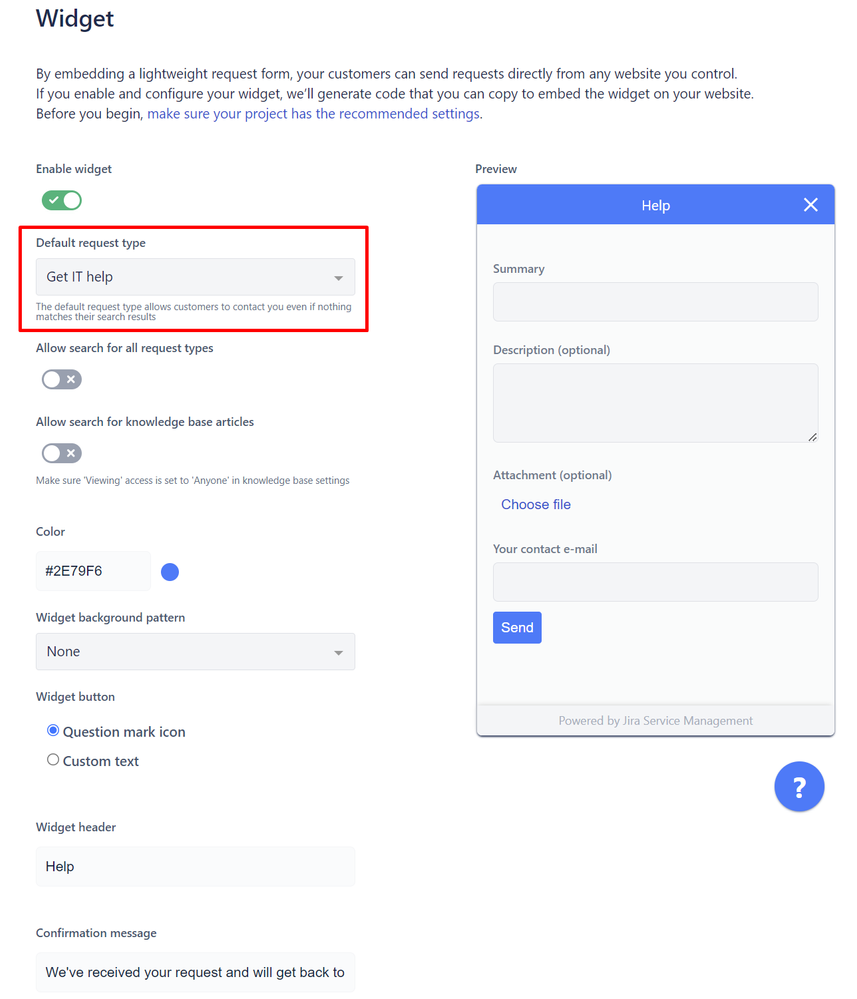The height and width of the screenshot is (999, 857).
Task: Focus the Your contact e-mail field
Action: [x=655, y=582]
